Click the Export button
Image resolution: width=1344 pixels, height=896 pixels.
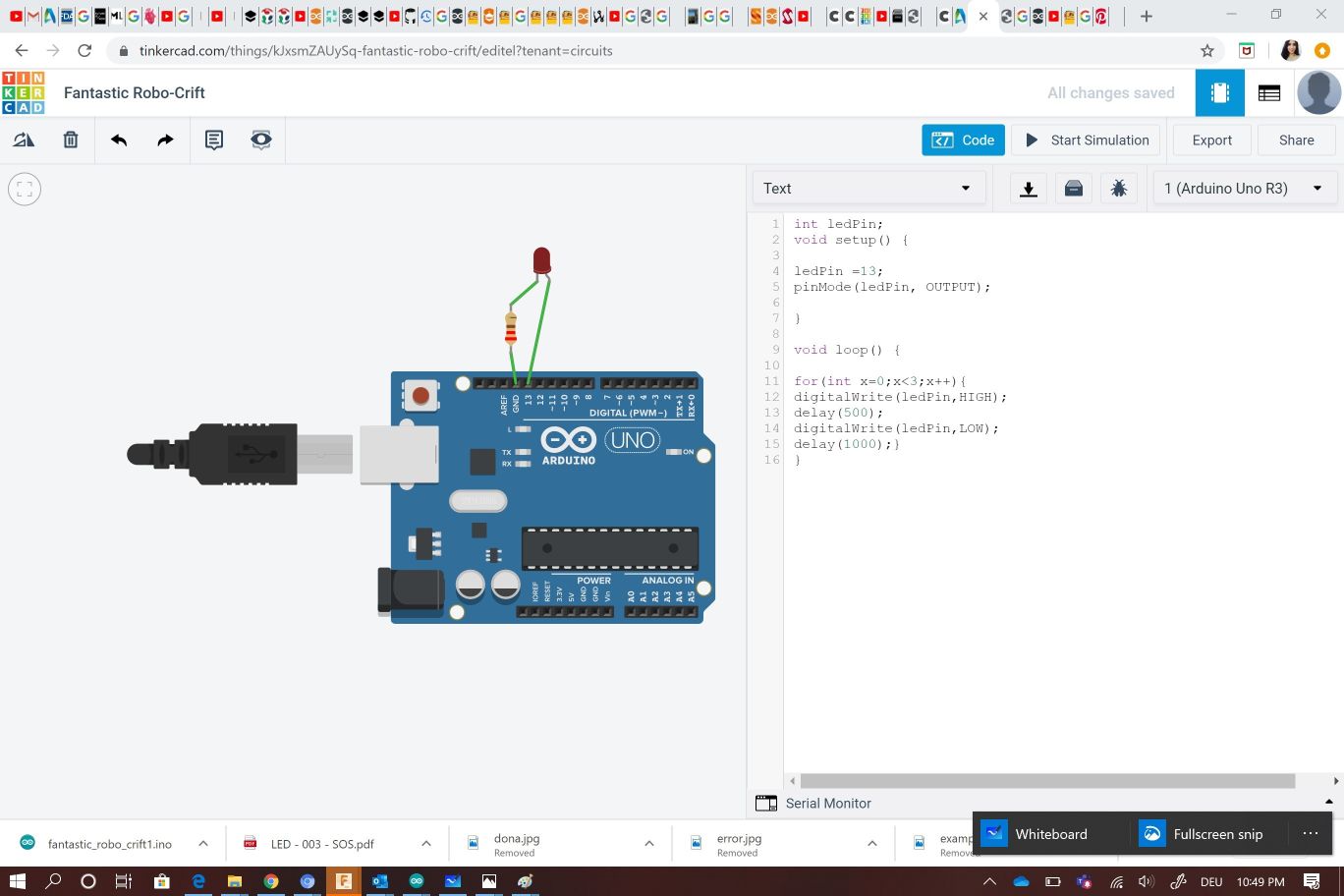[1211, 140]
